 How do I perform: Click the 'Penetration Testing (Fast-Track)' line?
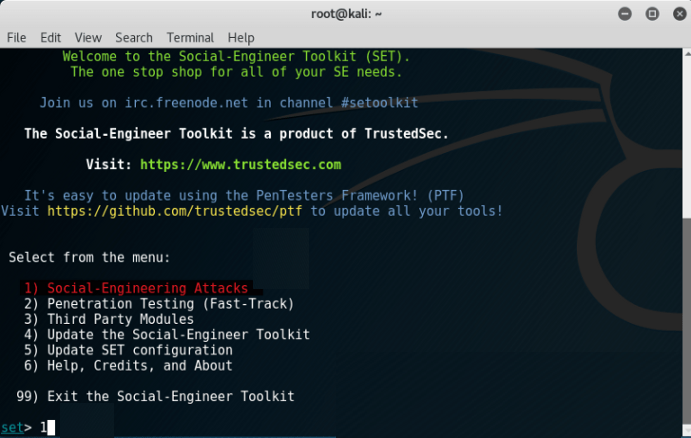159,304
